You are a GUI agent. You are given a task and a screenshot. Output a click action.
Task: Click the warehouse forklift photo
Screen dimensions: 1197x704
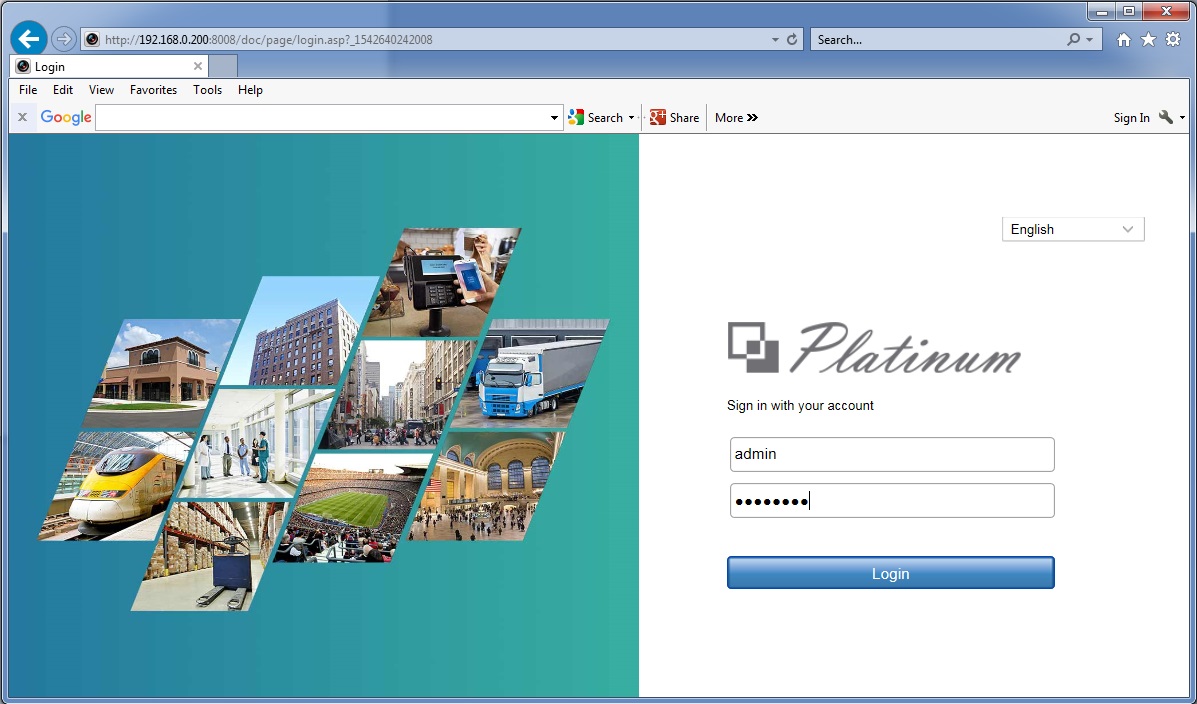[209, 556]
